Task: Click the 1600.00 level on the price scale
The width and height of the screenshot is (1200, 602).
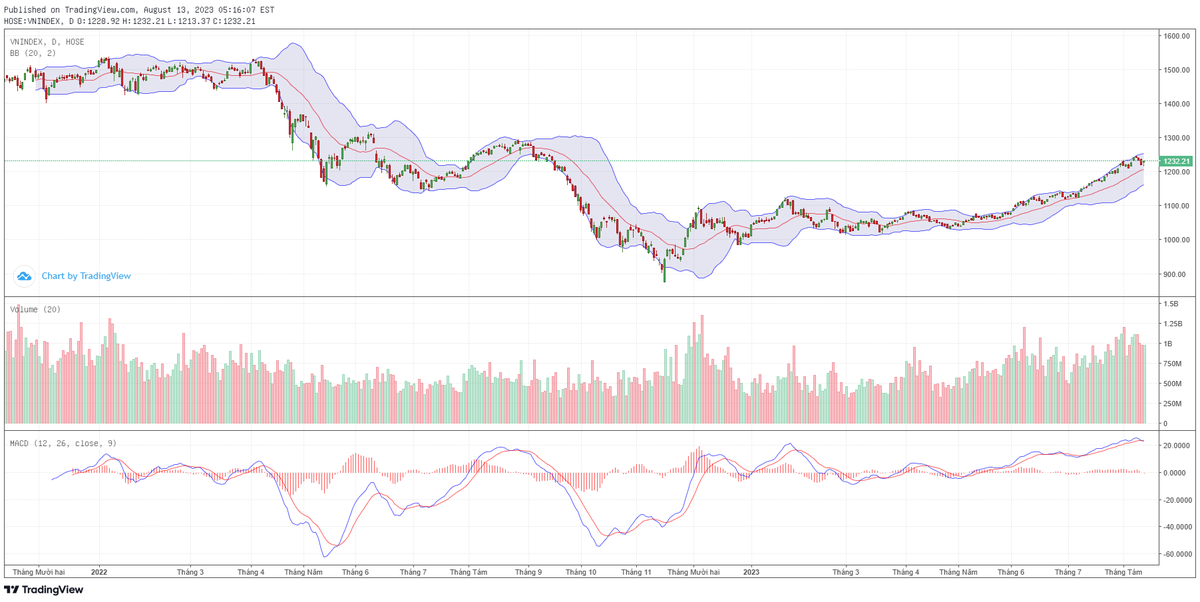Action: pos(1175,36)
